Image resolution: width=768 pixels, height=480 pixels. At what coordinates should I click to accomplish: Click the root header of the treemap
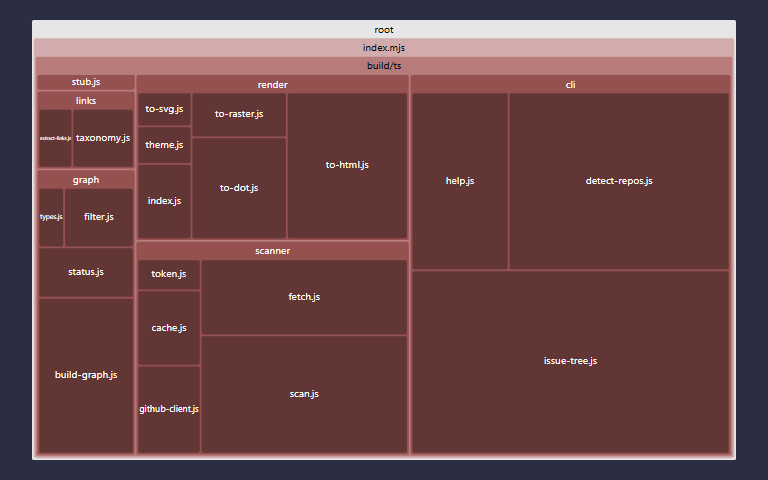(x=384, y=30)
